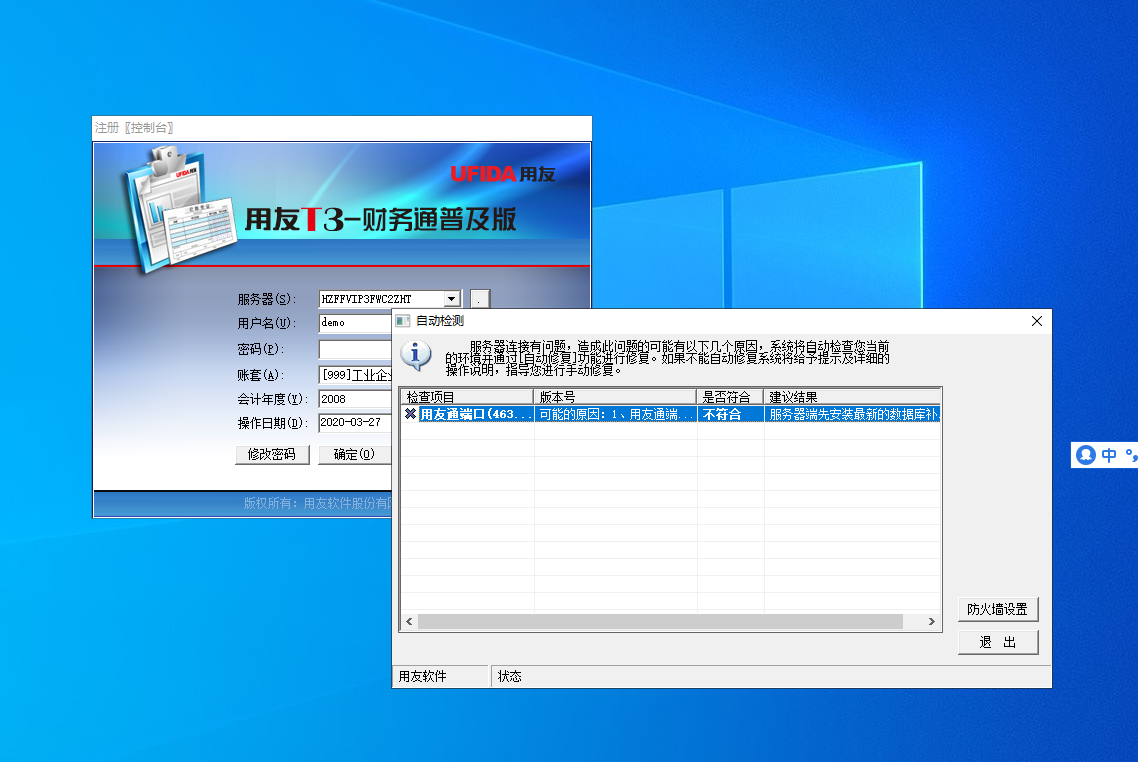1138x762 pixels.
Task: Open 防火墙设置 firewall settings
Action: coord(998,609)
